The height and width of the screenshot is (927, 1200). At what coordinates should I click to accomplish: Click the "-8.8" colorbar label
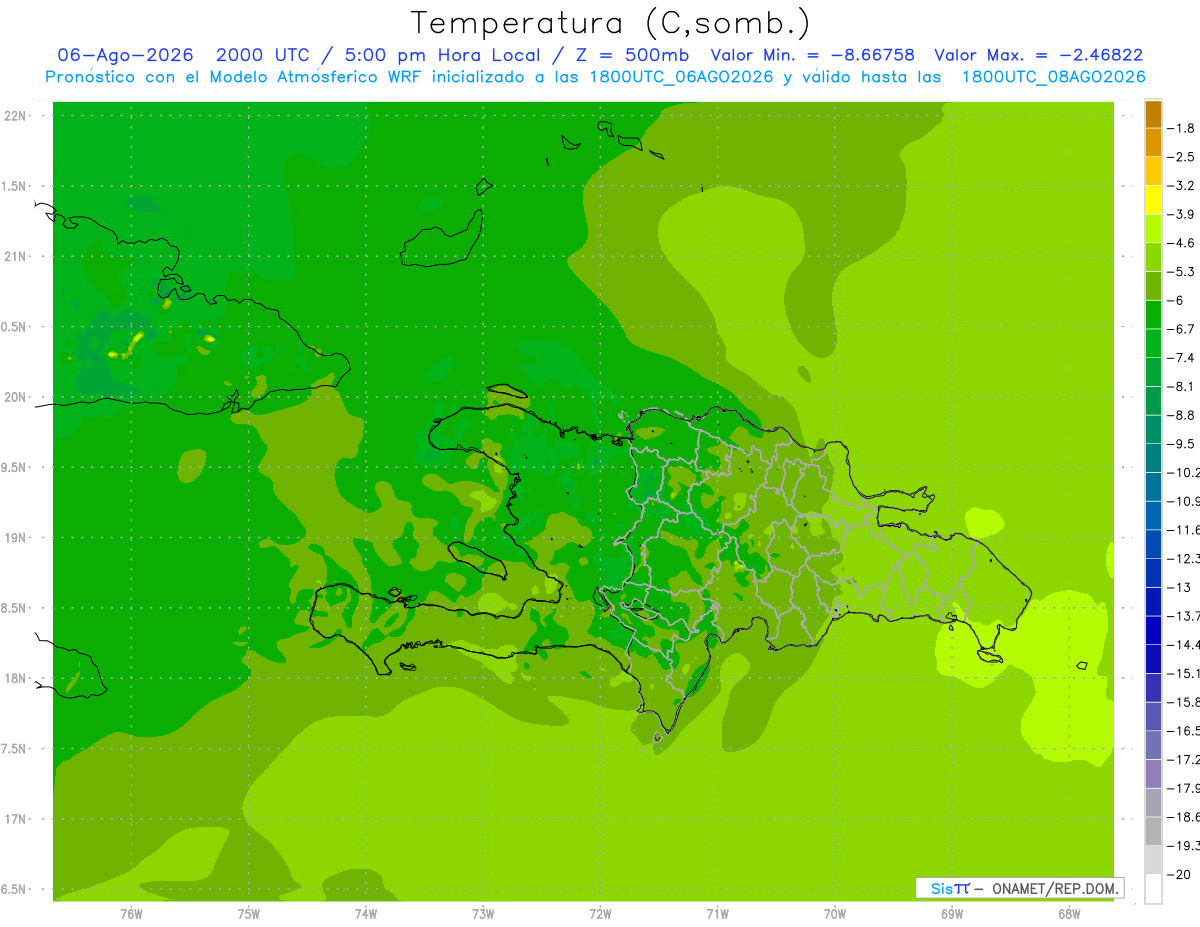point(1181,415)
